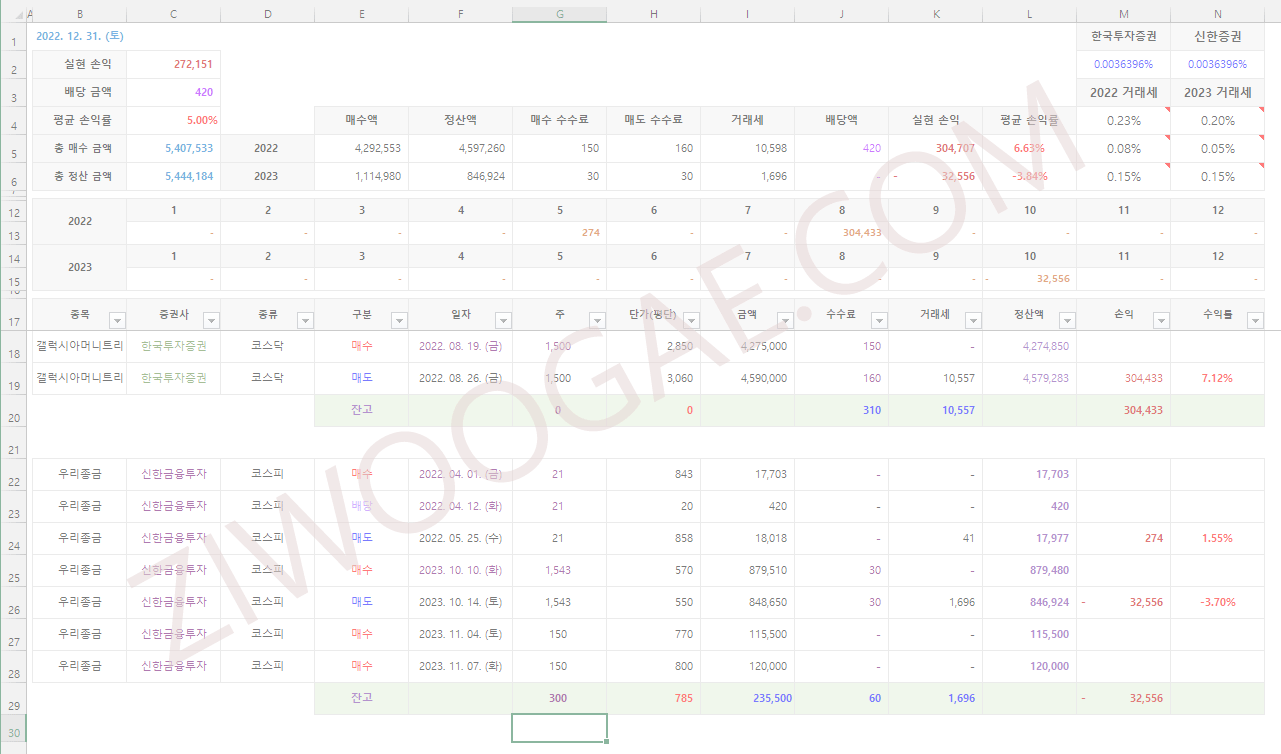Select column C via its header
The width and height of the screenshot is (1281, 754).
coord(174,15)
